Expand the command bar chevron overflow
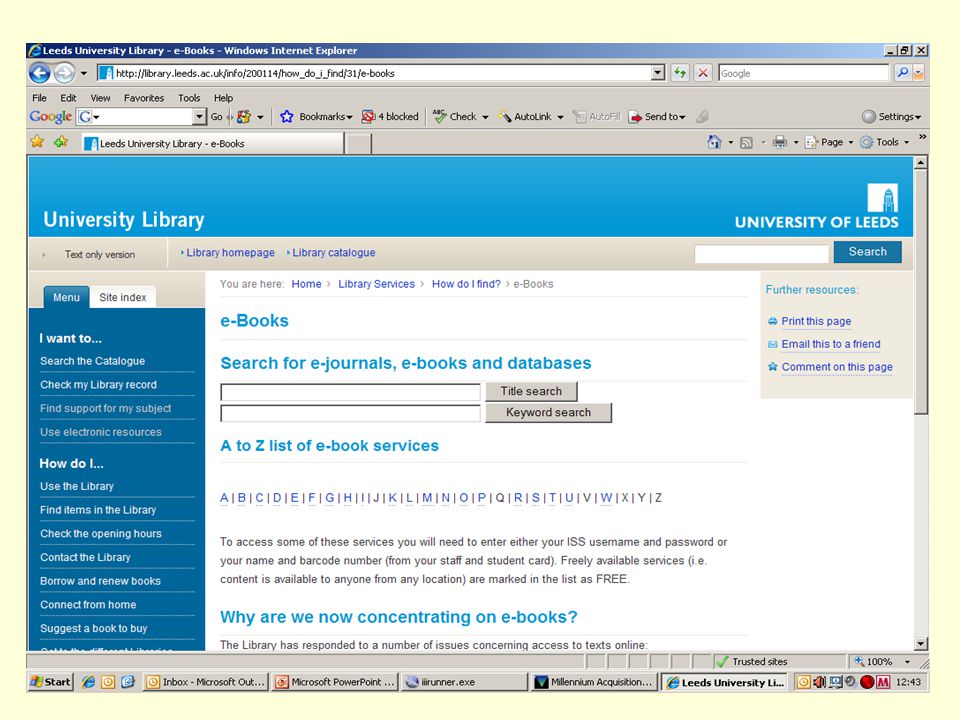This screenshot has height=720, width=960. 922,137
